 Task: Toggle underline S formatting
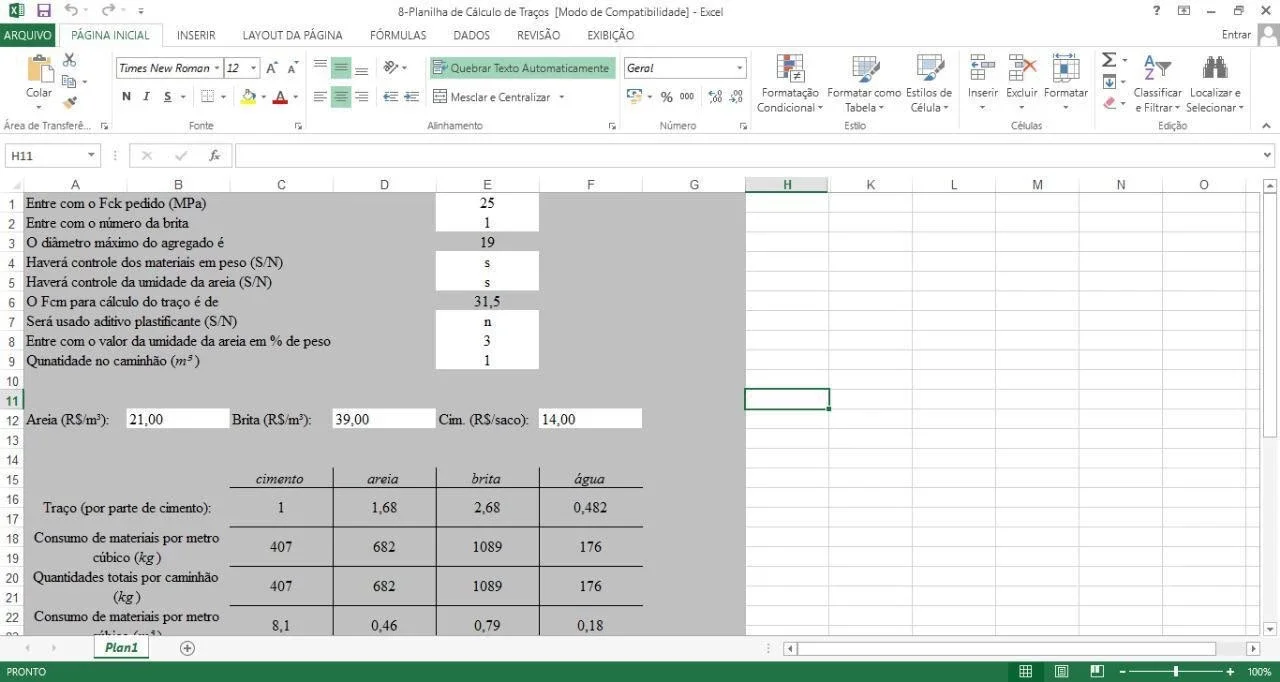(167, 97)
